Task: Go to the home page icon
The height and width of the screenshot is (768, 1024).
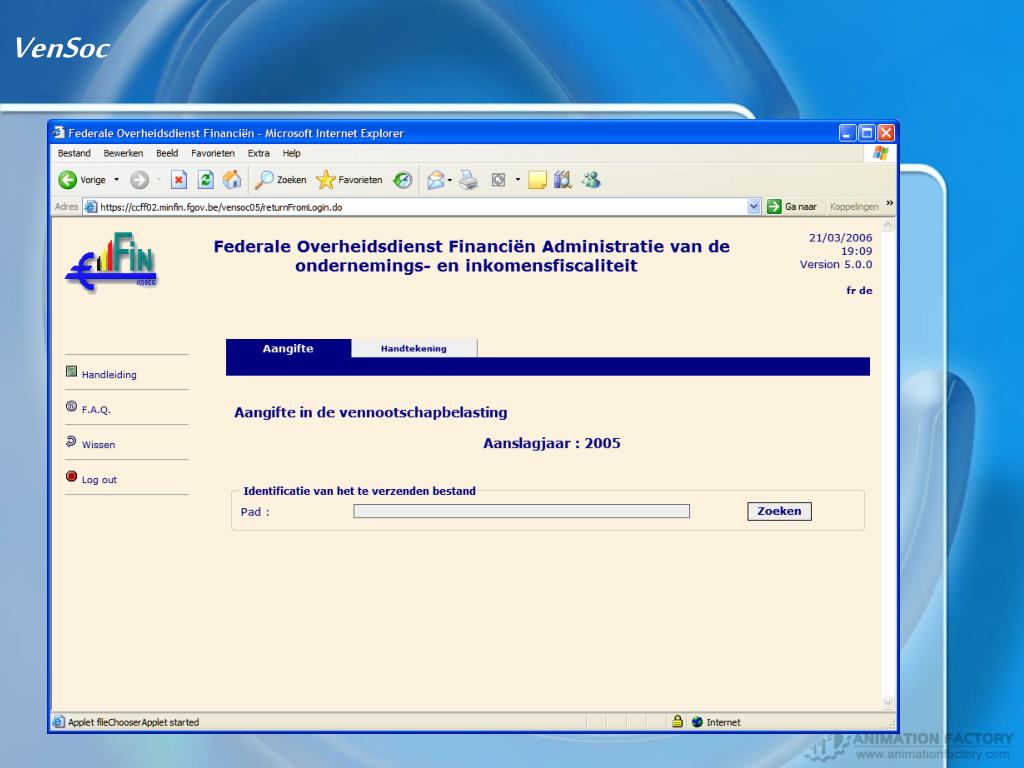Action: click(x=232, y=180)
